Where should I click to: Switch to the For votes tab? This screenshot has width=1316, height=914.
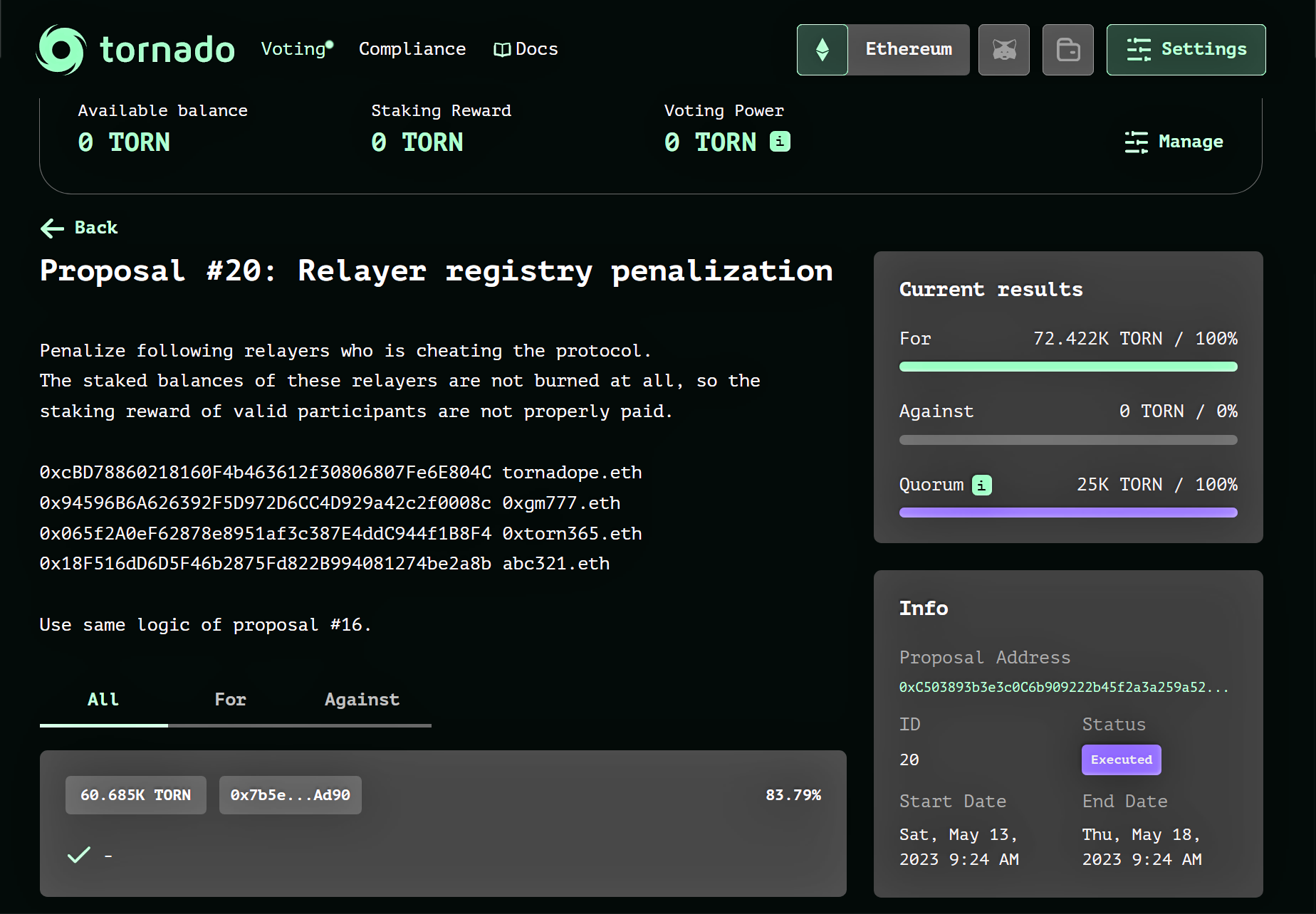pos(231,700)
